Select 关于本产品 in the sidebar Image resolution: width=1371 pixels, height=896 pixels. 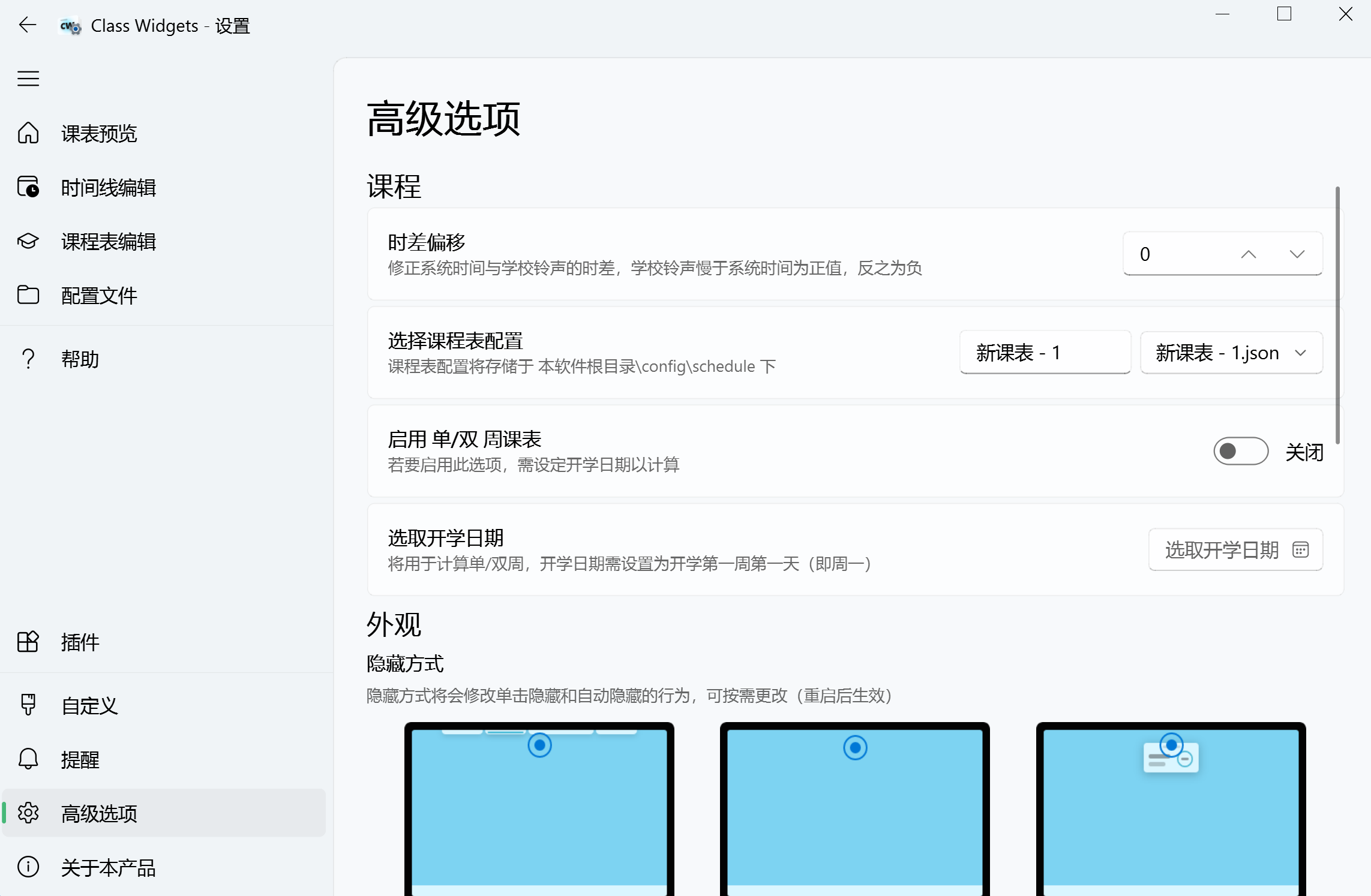pyautogui.click(x=164, y=867)
